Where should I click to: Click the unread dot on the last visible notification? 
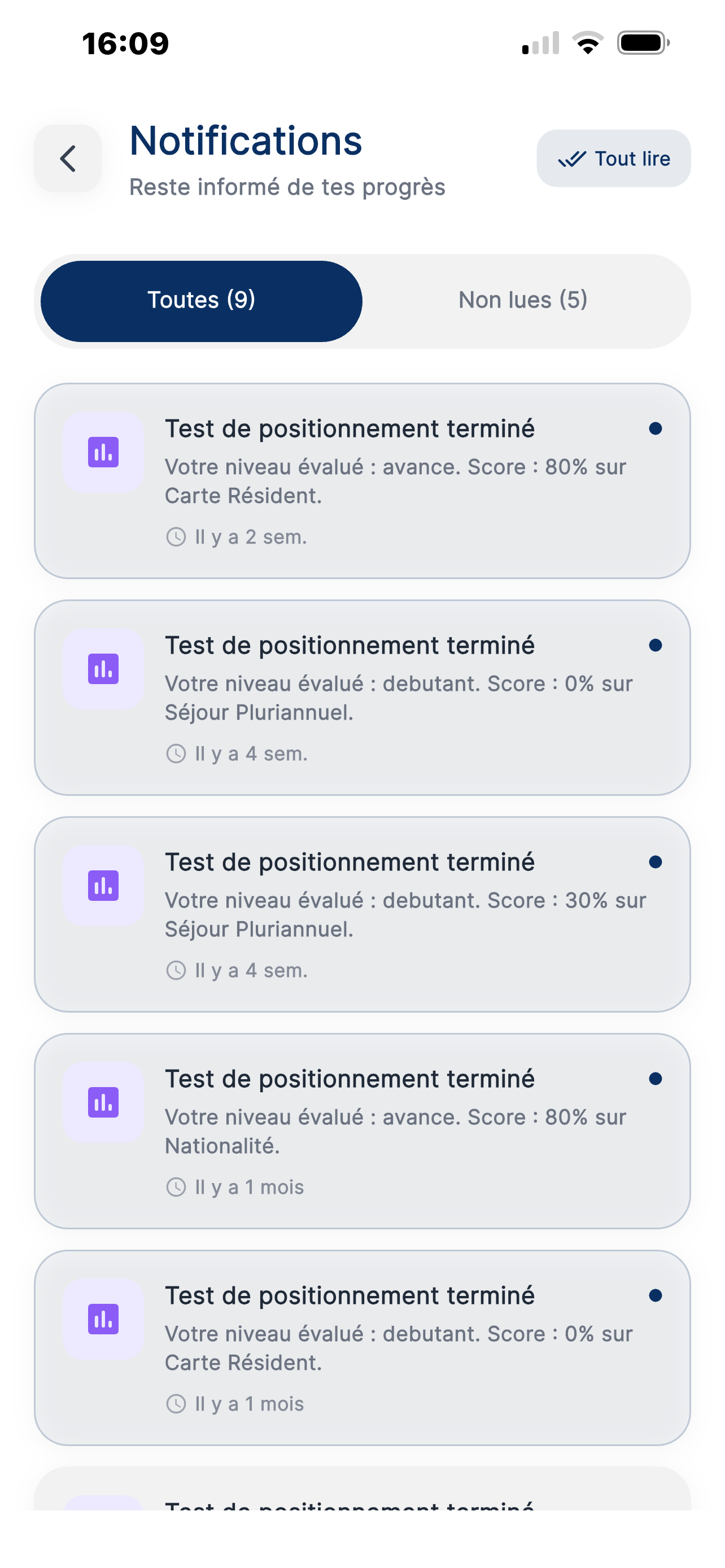pos(656,1295)
